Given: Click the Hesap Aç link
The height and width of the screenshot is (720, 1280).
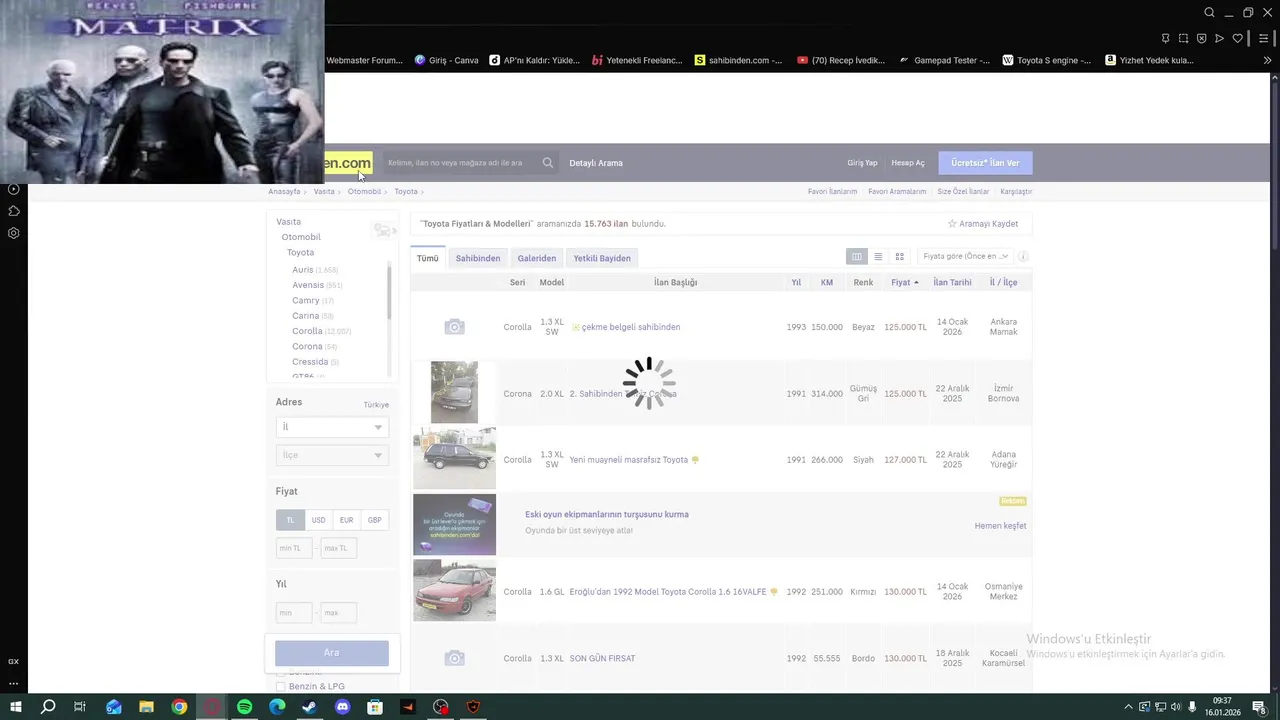Looking at the screenshot, I should click(908, 163).
